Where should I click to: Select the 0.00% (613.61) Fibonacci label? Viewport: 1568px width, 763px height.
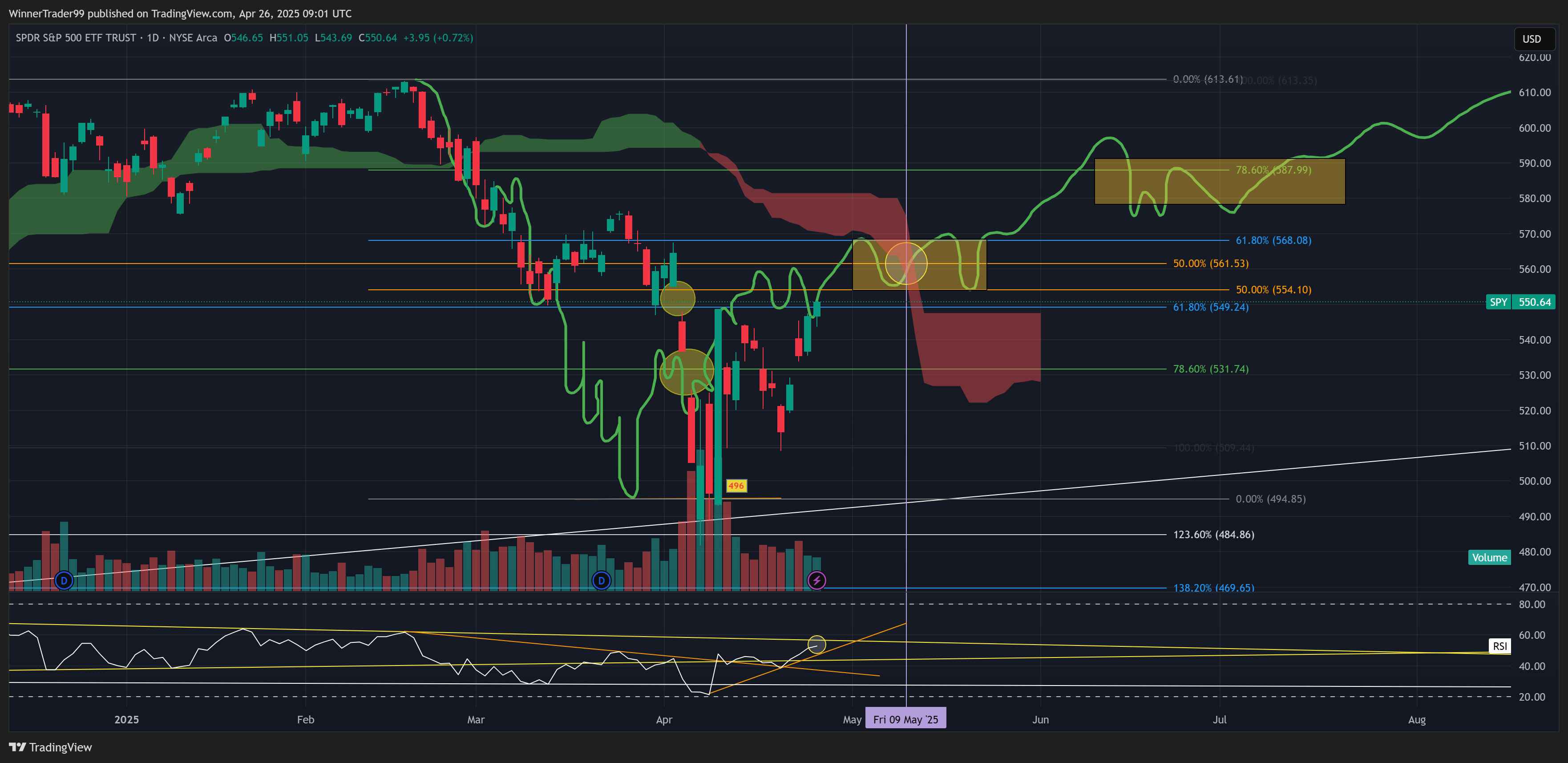tap(1208, 79)
